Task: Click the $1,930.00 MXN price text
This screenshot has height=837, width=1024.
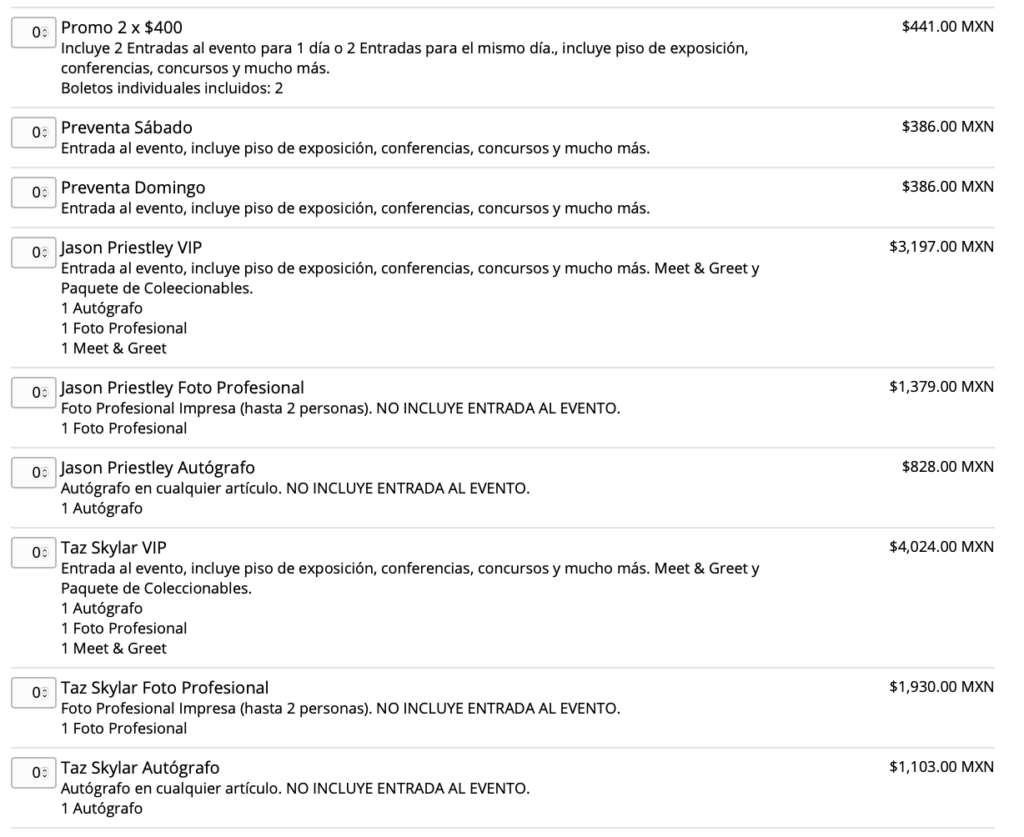Action: point(941,687)
